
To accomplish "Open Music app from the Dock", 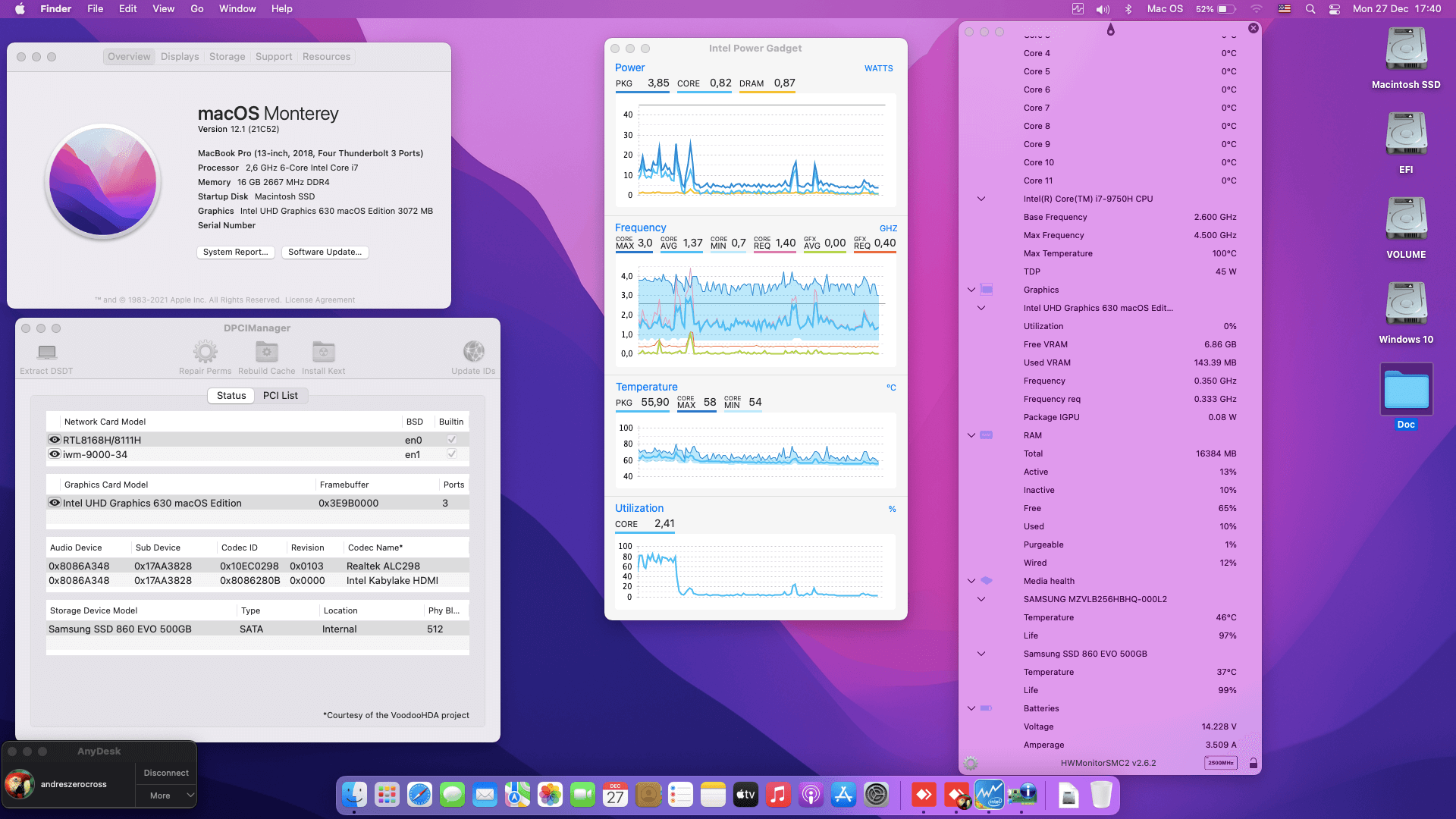I will pos(778,795).
